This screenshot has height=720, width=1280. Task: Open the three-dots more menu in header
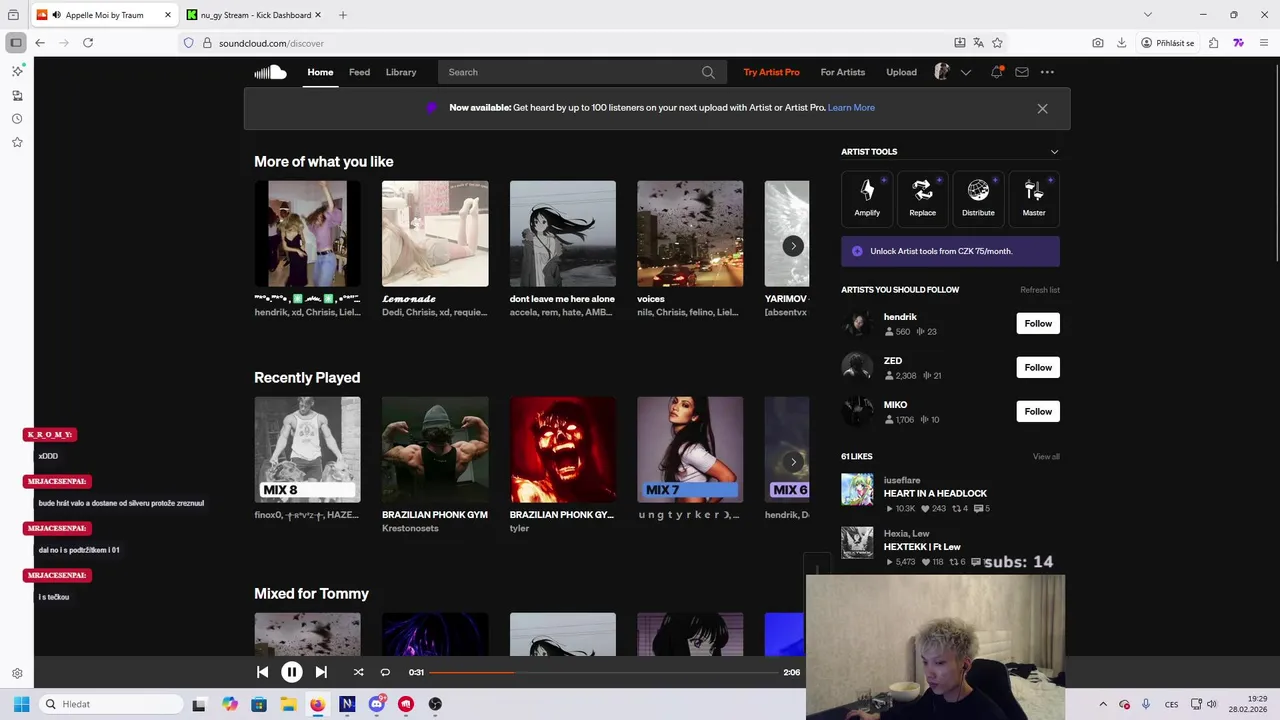click(1047, 72)
